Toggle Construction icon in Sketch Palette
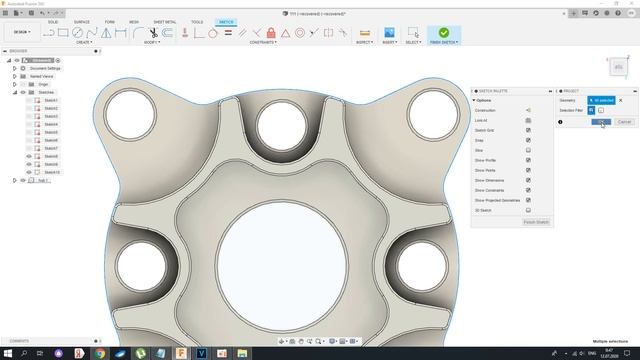Screen dimensions: 640x360 point(528,110)
